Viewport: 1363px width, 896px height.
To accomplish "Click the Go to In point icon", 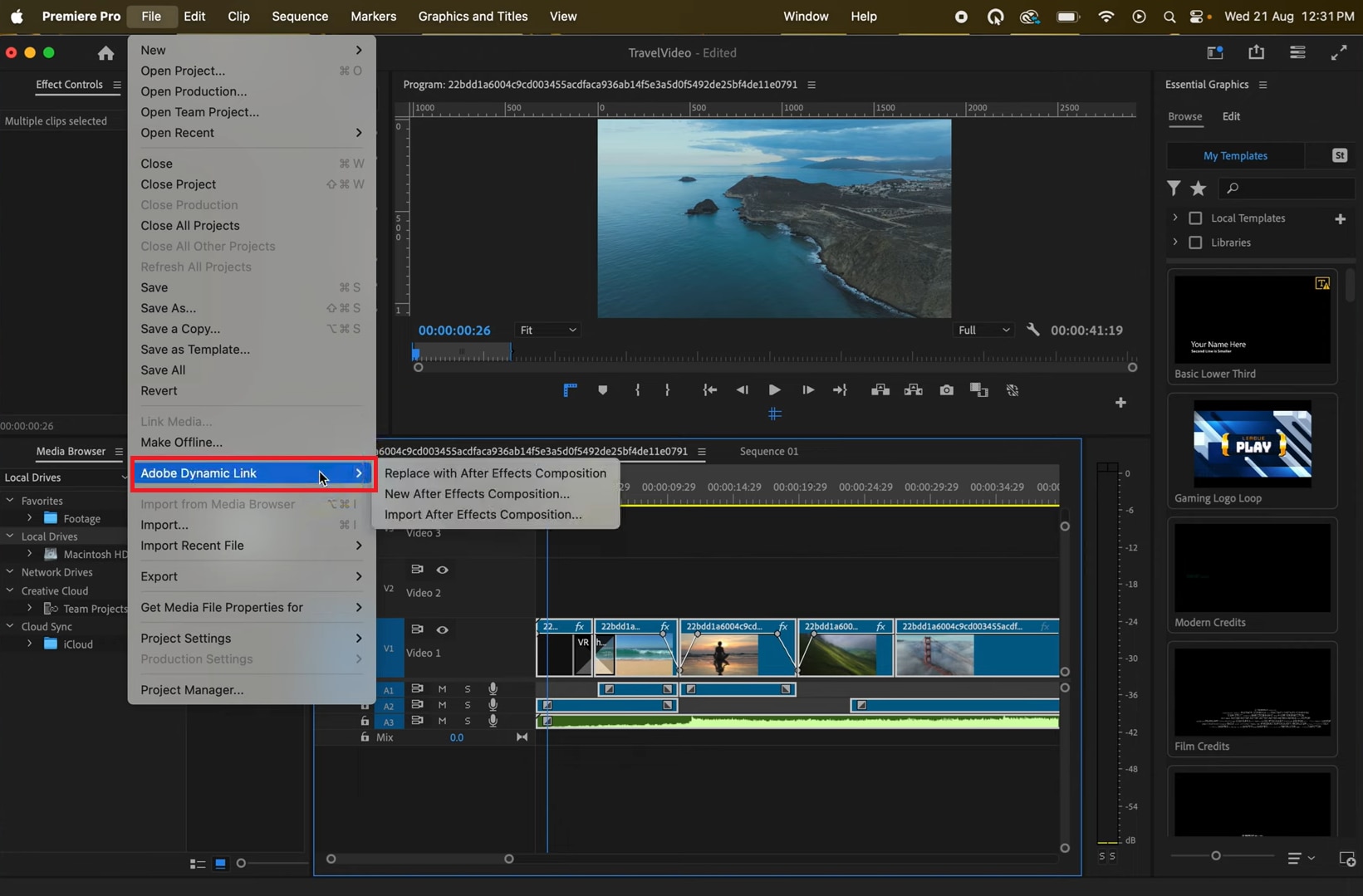I will tap(709, 390).
